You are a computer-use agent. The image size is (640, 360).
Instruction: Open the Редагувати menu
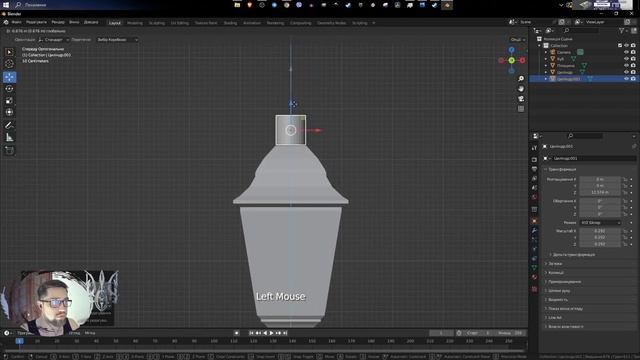click(36, 22)
